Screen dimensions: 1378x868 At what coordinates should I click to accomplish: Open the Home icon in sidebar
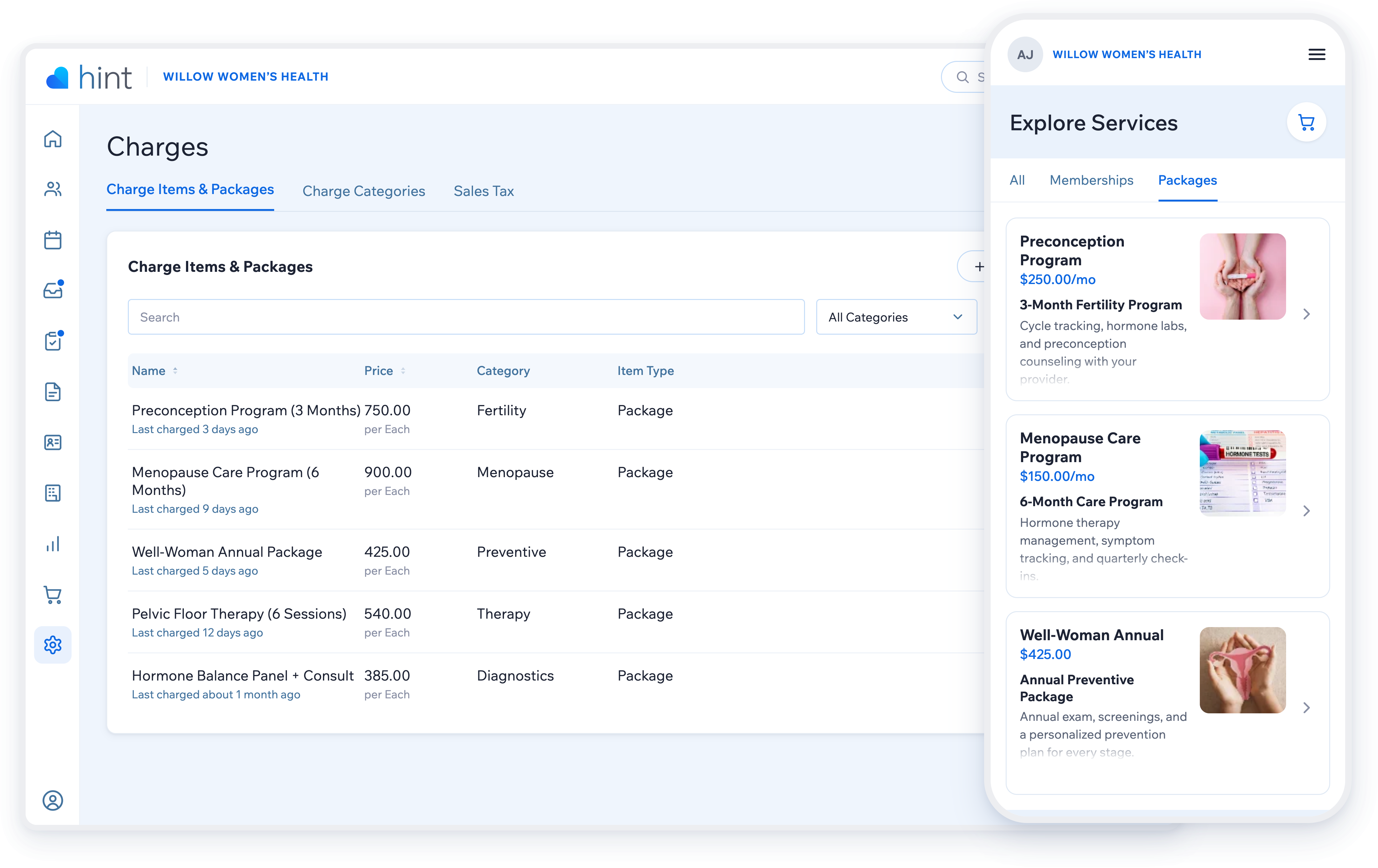(53, 139)
